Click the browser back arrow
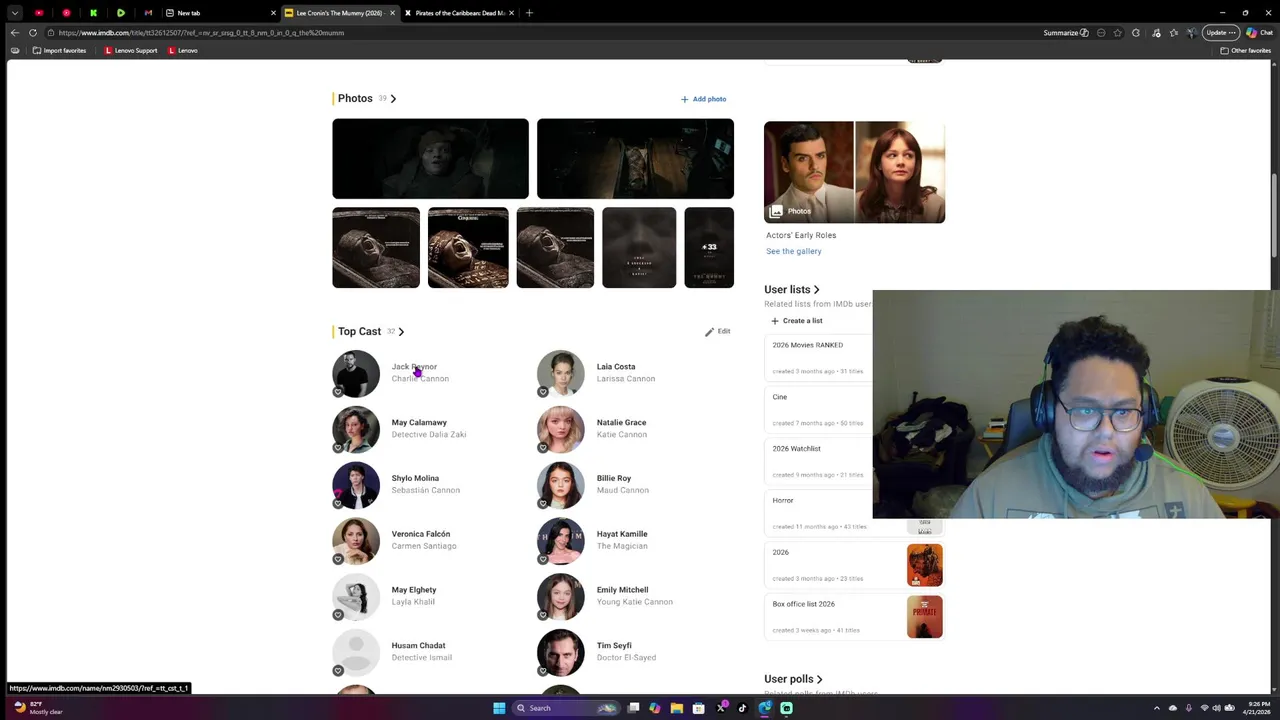The height and width of the screenshot is (720, 1280). (x=15, y=33)
